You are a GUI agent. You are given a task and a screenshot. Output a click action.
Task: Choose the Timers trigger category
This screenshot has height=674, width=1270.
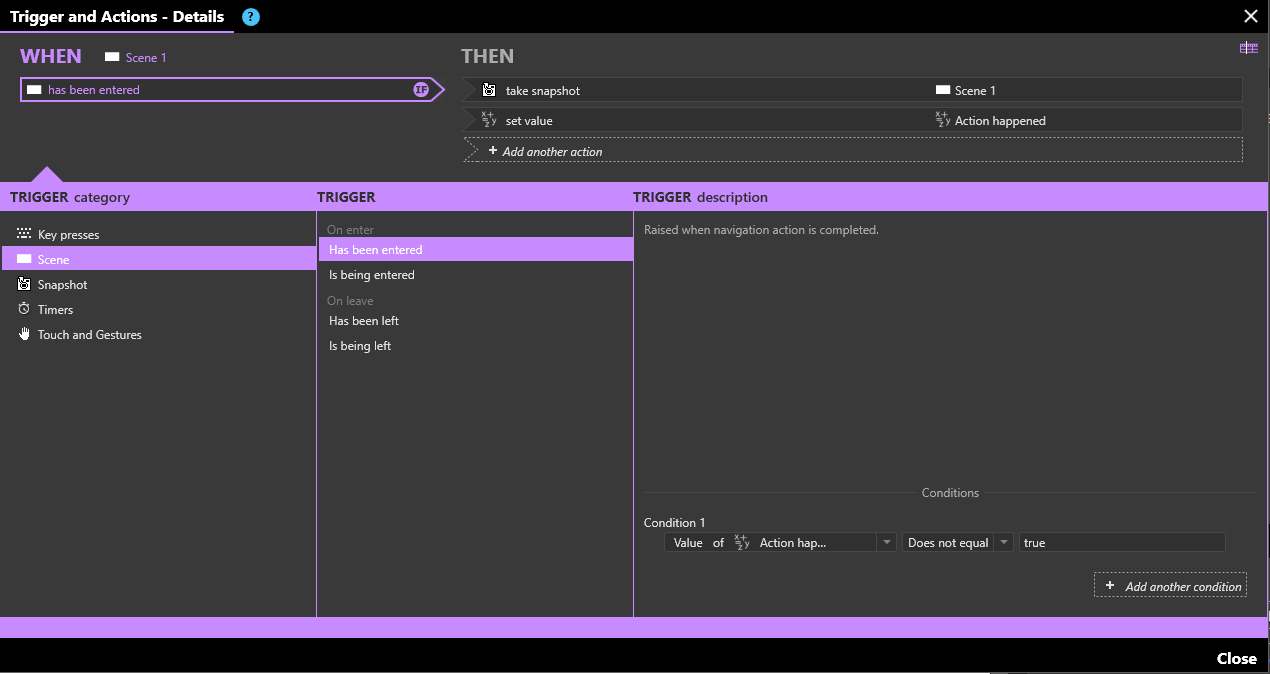click(55, 310)
